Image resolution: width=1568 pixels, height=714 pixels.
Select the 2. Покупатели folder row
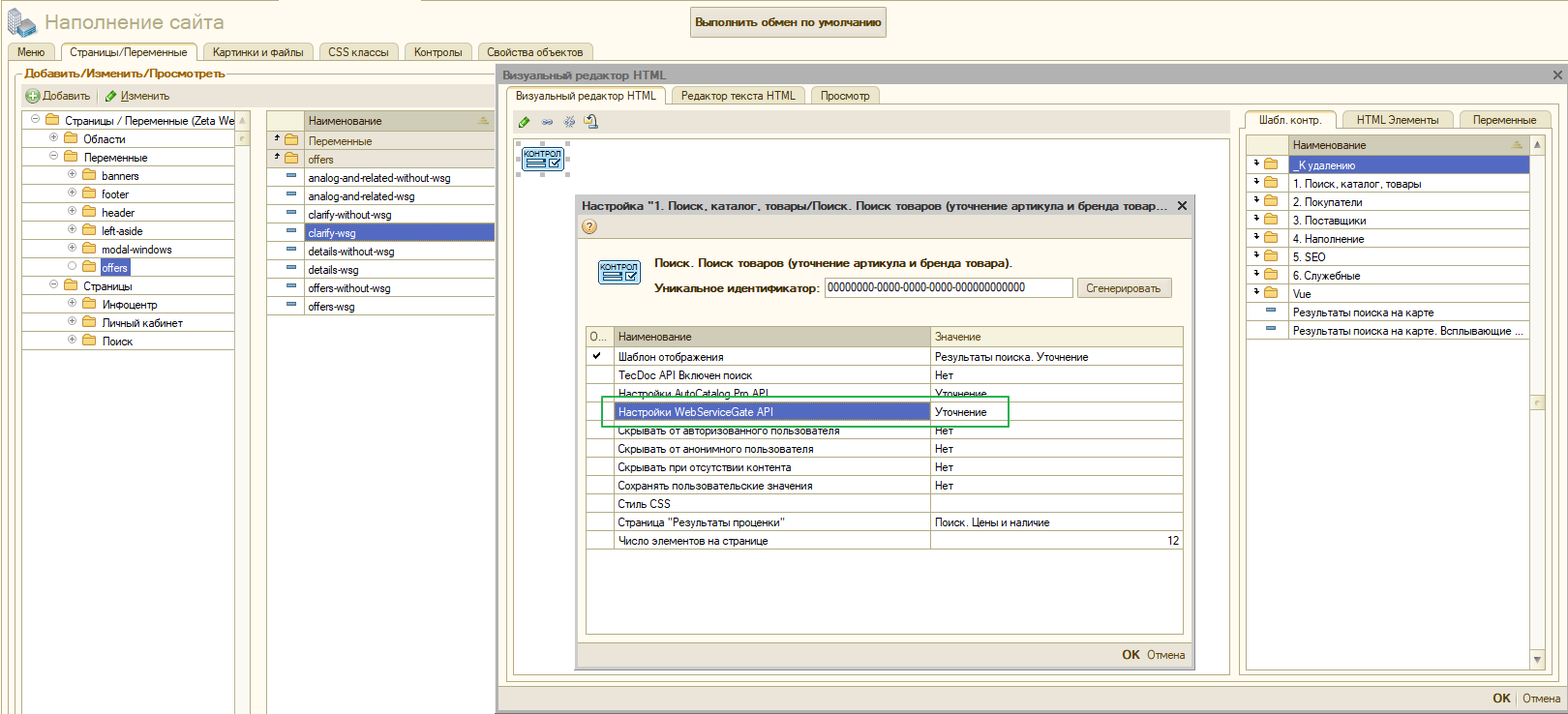pos(1388,202)
